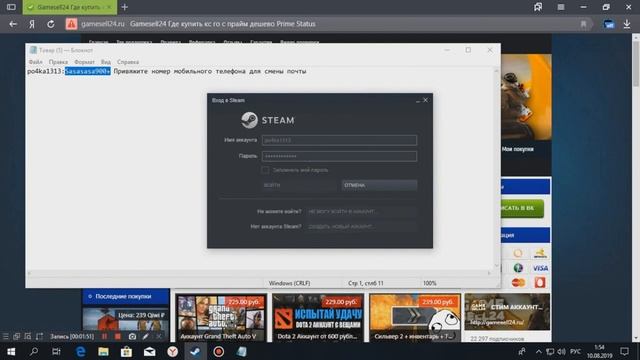
Task: Open Windows Start menu
Action: 11,351
